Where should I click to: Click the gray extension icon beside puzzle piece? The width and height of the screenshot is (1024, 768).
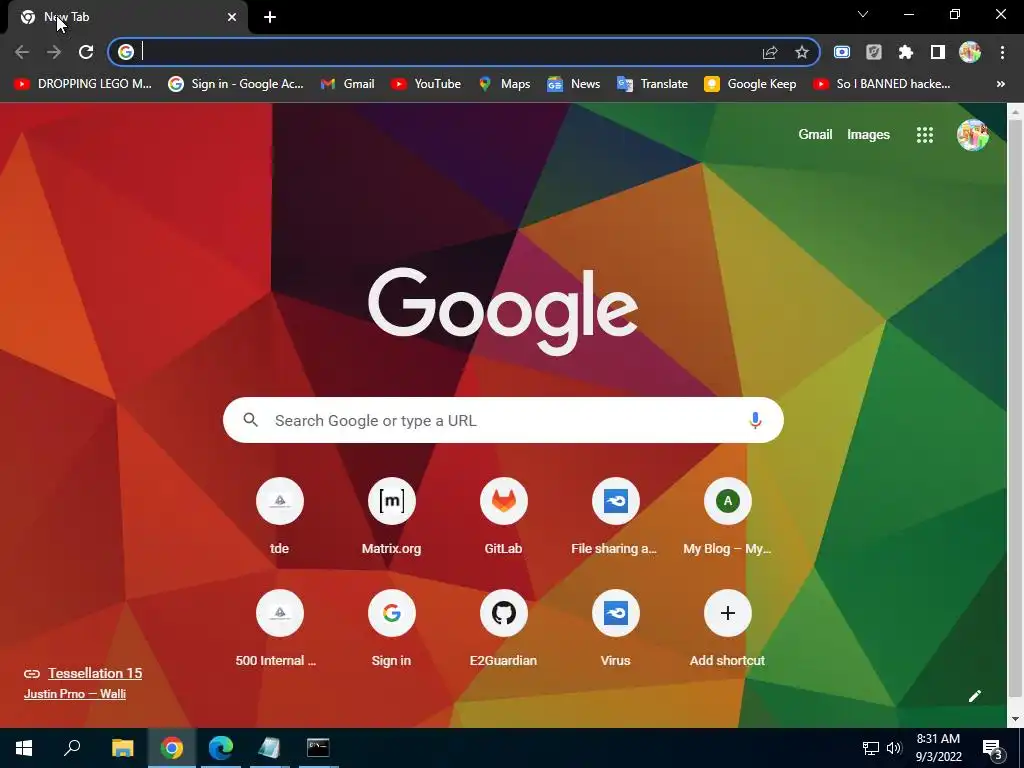pyautogui.click(x=874, y=52)
